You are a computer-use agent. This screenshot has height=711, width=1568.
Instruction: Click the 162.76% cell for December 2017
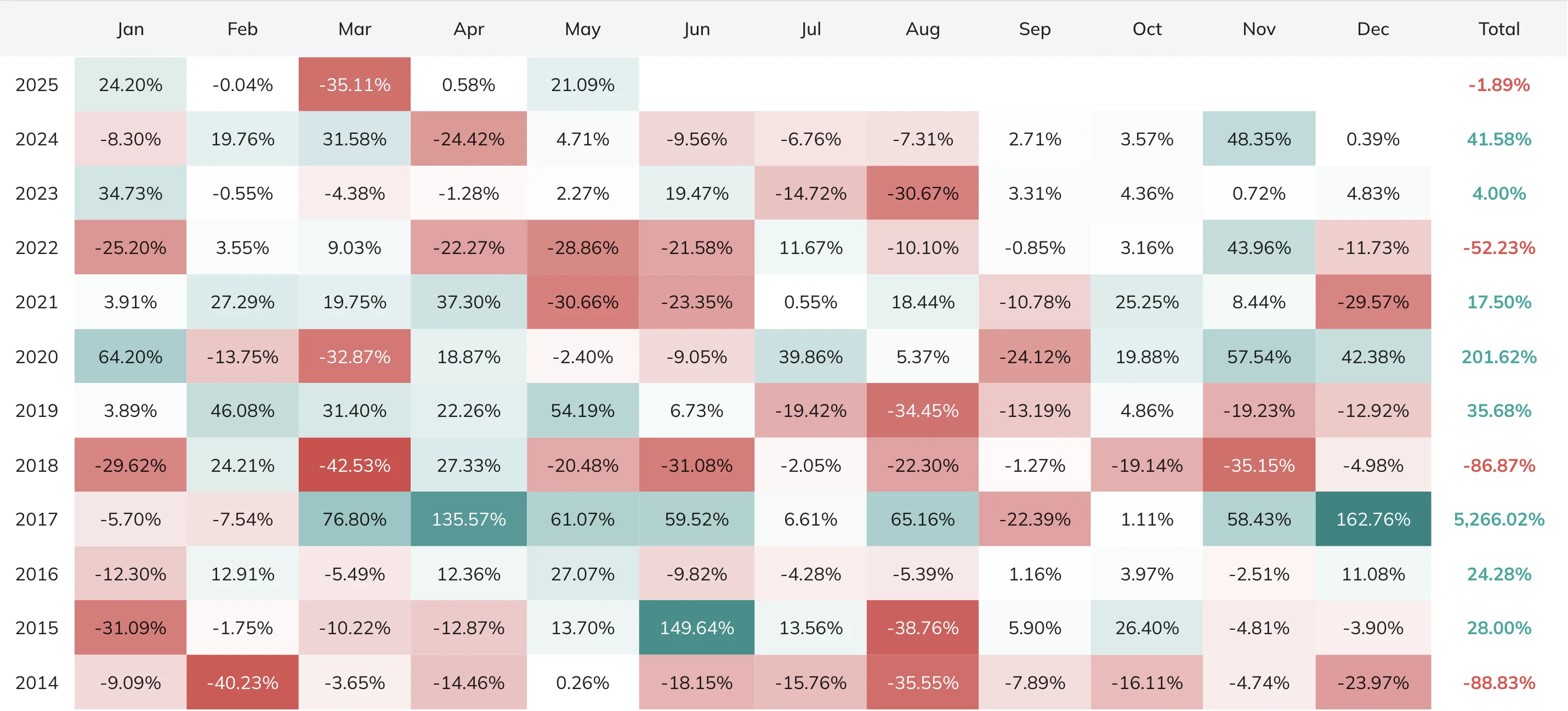1373,519
